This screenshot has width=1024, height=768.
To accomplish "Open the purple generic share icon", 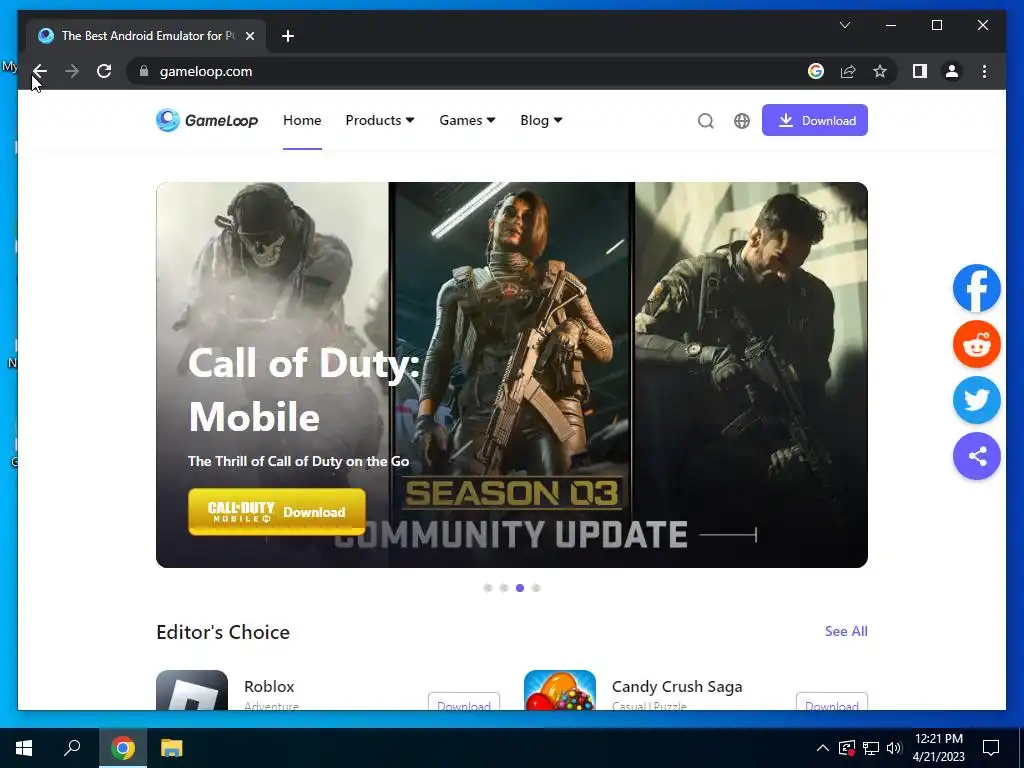I will tap(976, 456).
